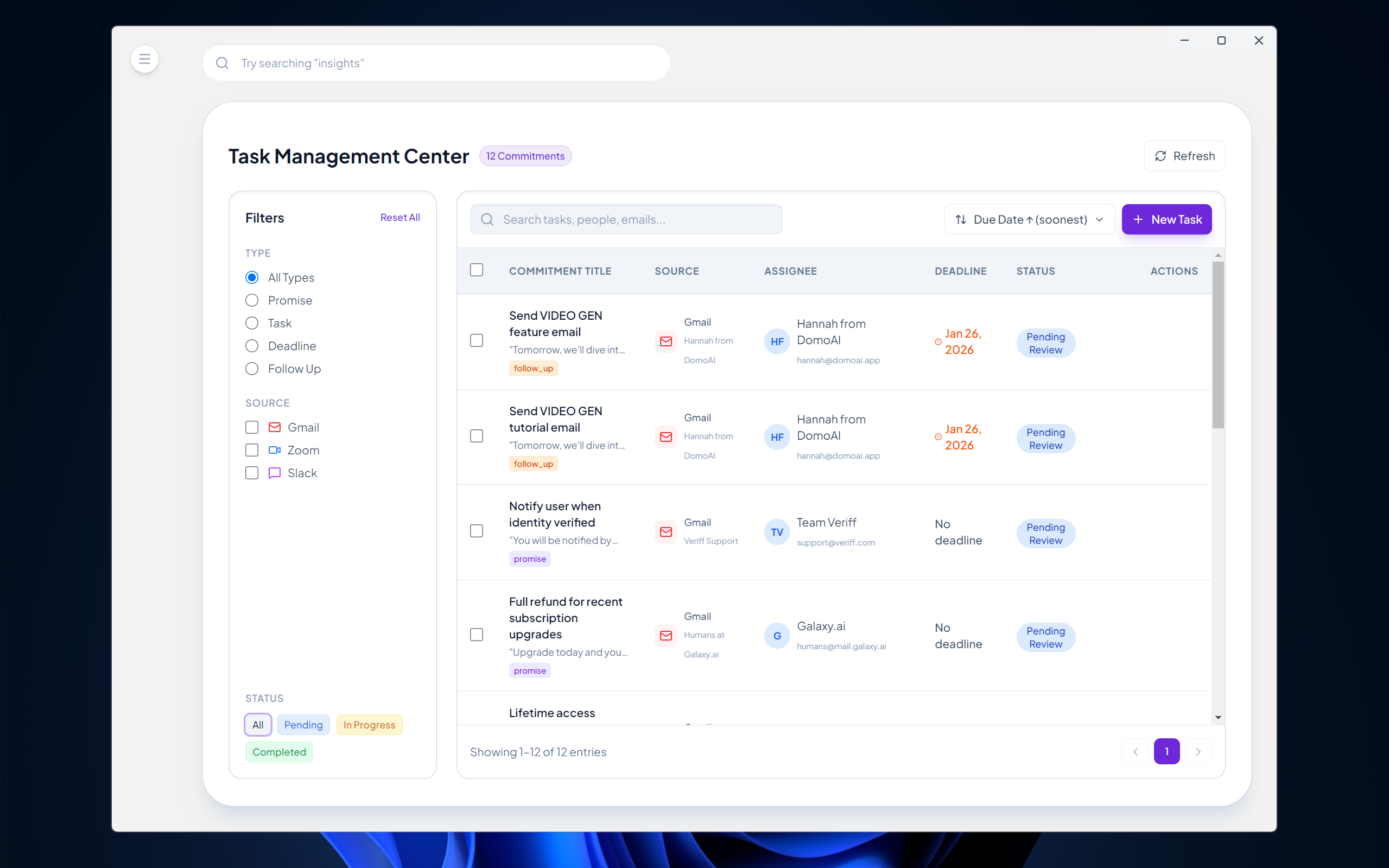Click the New Task button

coord(1166,219)
